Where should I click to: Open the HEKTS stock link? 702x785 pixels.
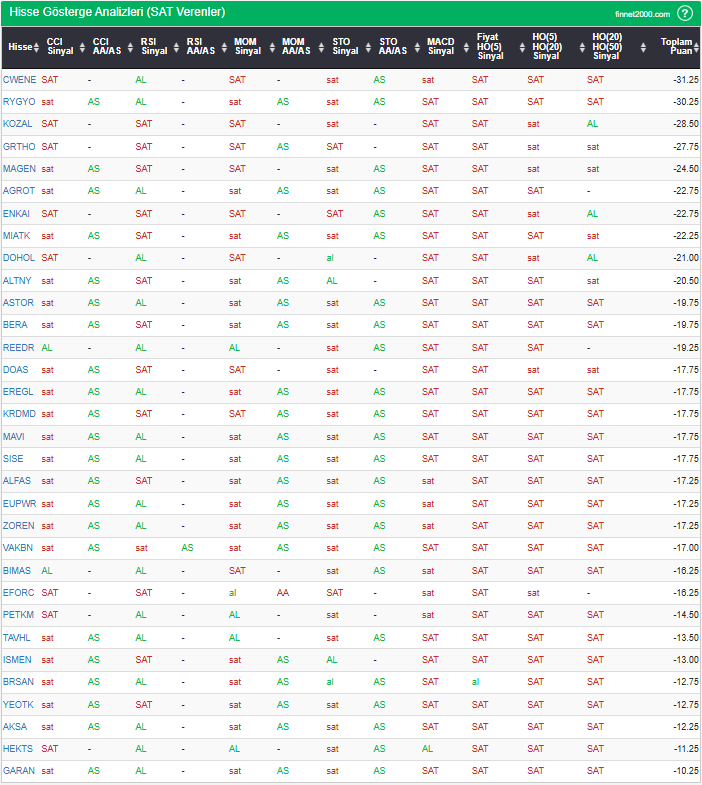click(18, 749)
